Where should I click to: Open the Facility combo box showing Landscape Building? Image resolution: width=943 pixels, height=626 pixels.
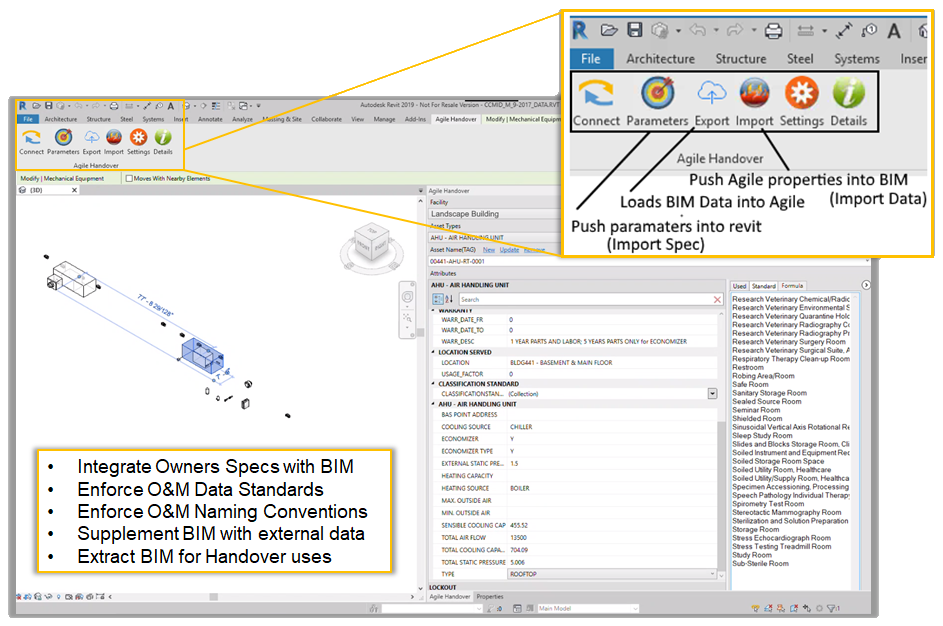(494, 214)
